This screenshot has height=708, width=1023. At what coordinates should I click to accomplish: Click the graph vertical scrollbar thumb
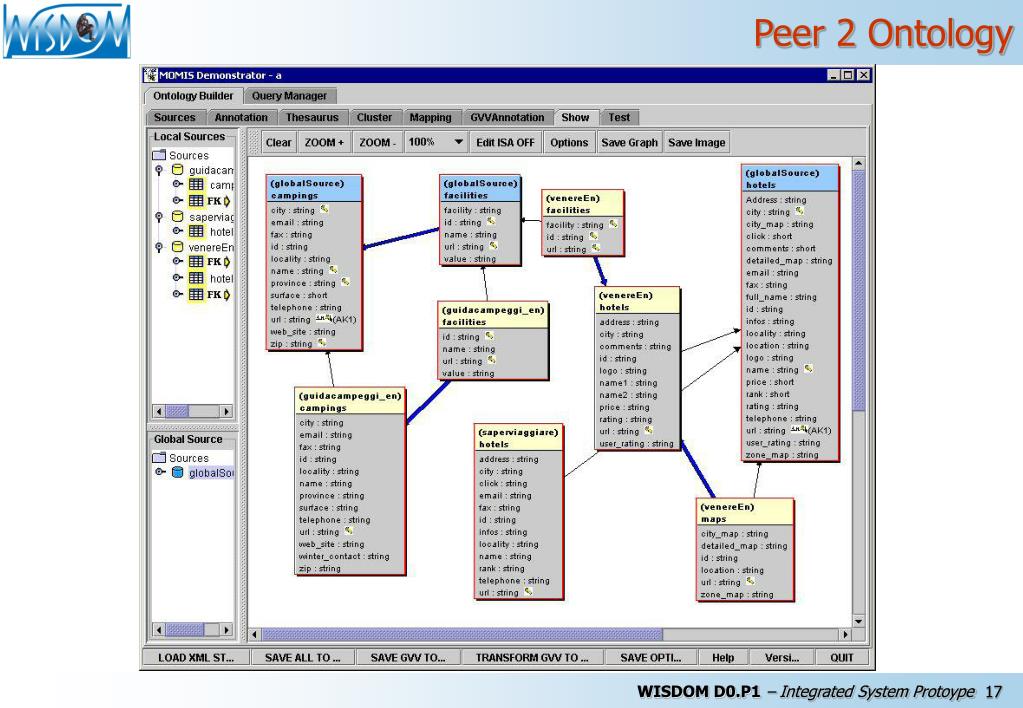859,290
